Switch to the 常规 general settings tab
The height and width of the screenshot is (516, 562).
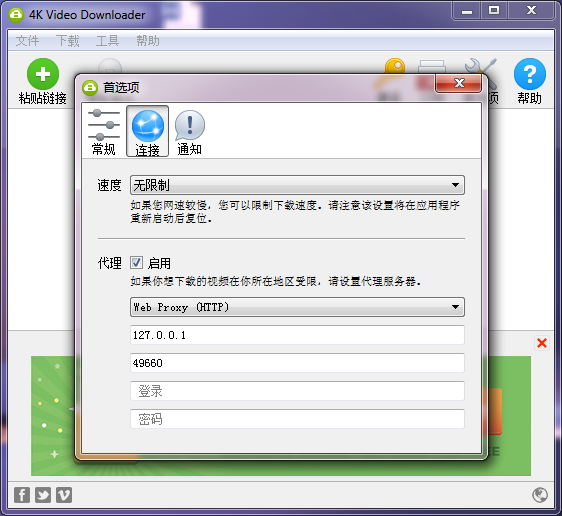[x=104, y=131]
